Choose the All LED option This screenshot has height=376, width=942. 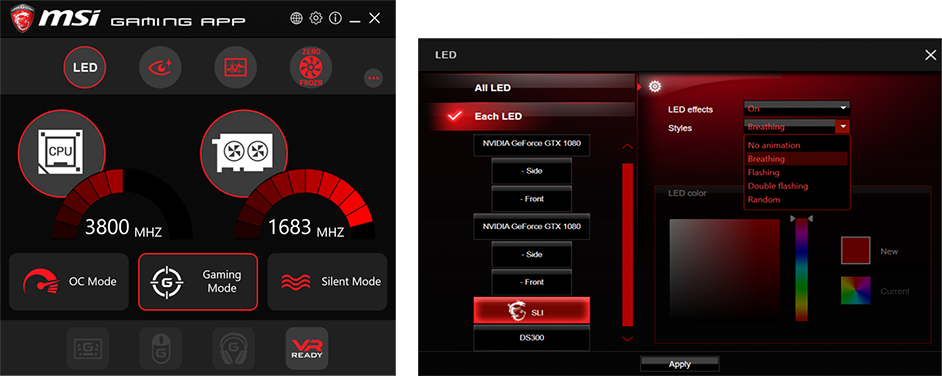[x=492, y=88]
